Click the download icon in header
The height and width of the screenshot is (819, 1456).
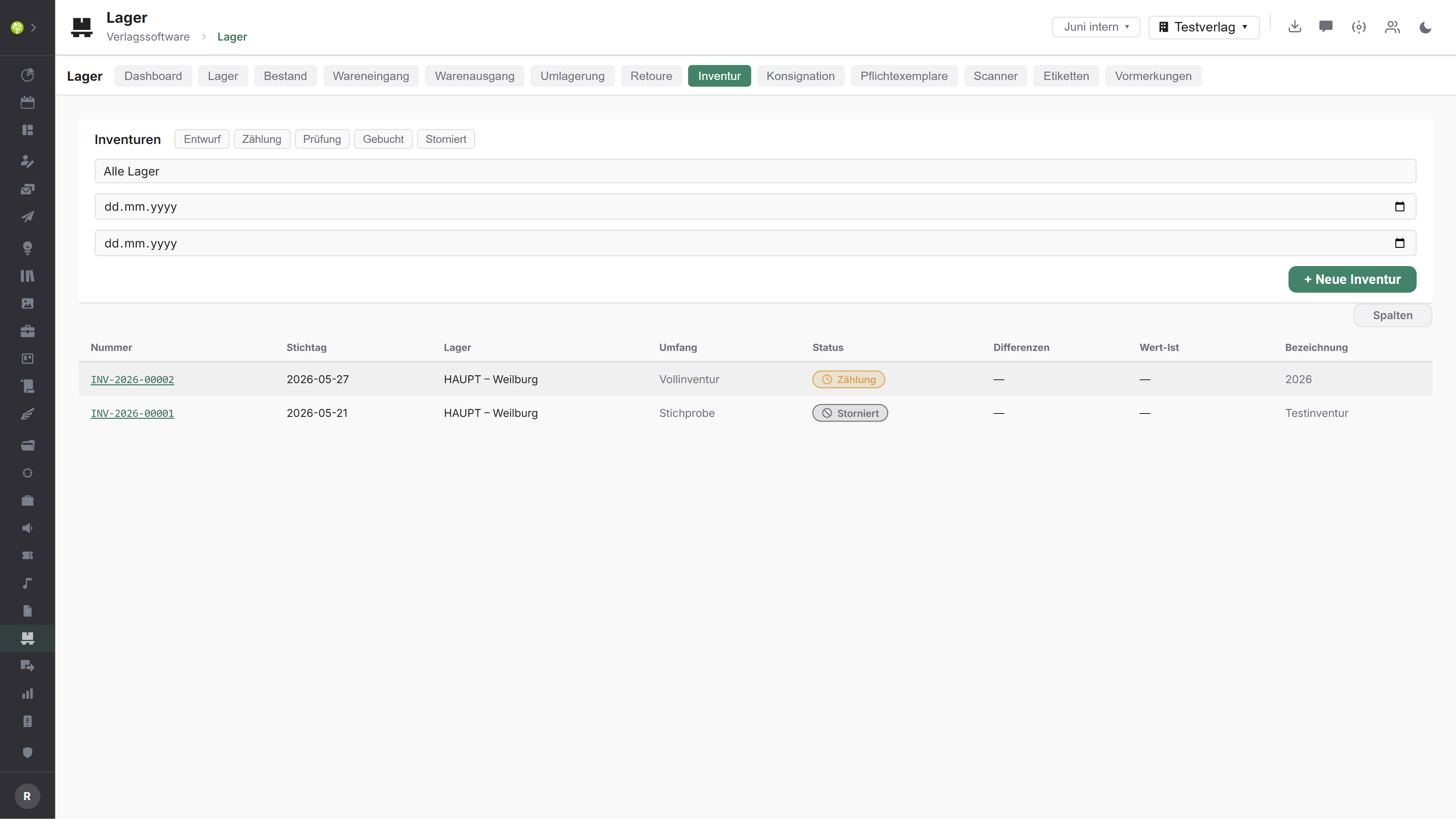point(1294,27)
